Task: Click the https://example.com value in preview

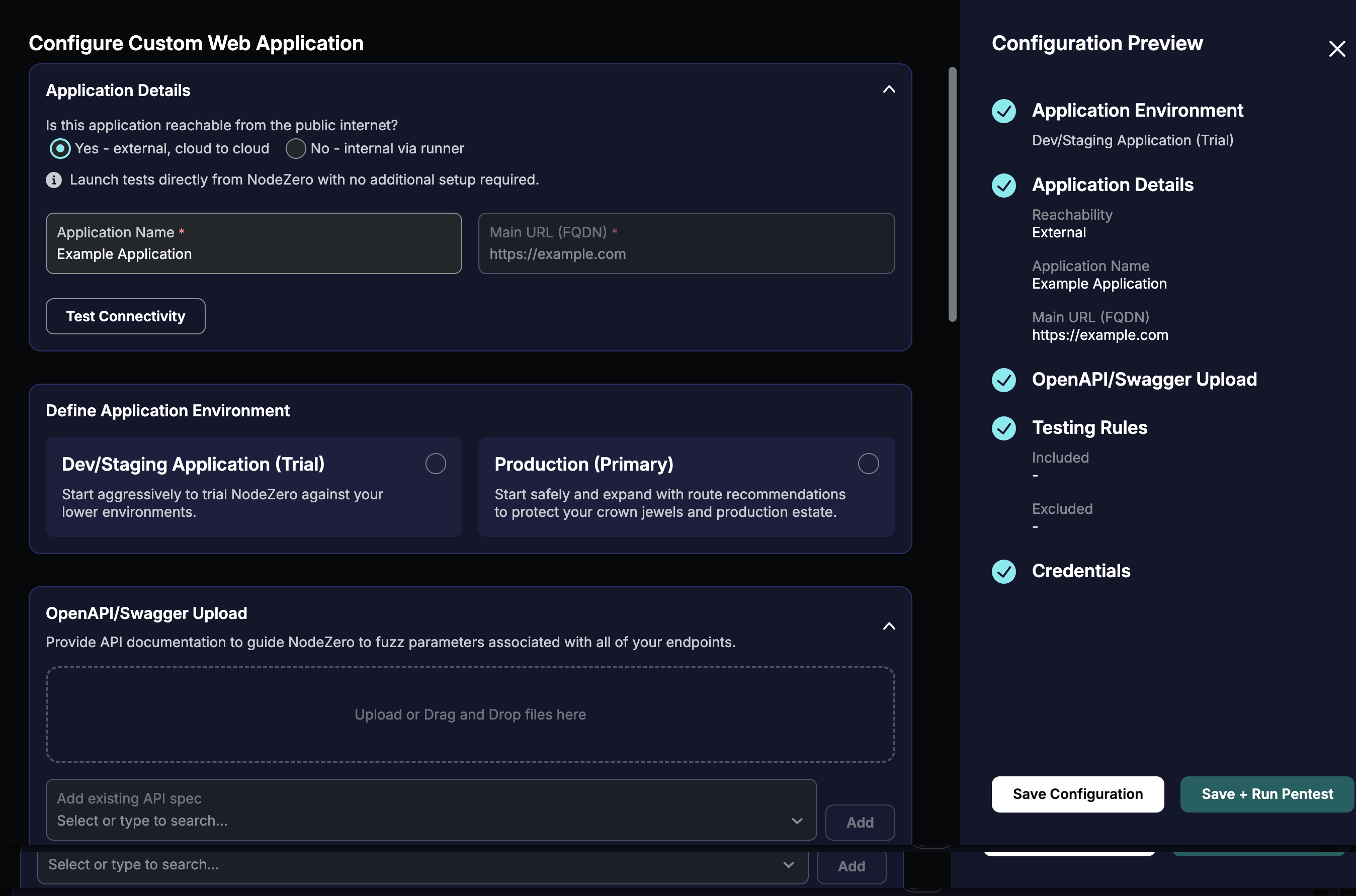Action: (1100, 335)
